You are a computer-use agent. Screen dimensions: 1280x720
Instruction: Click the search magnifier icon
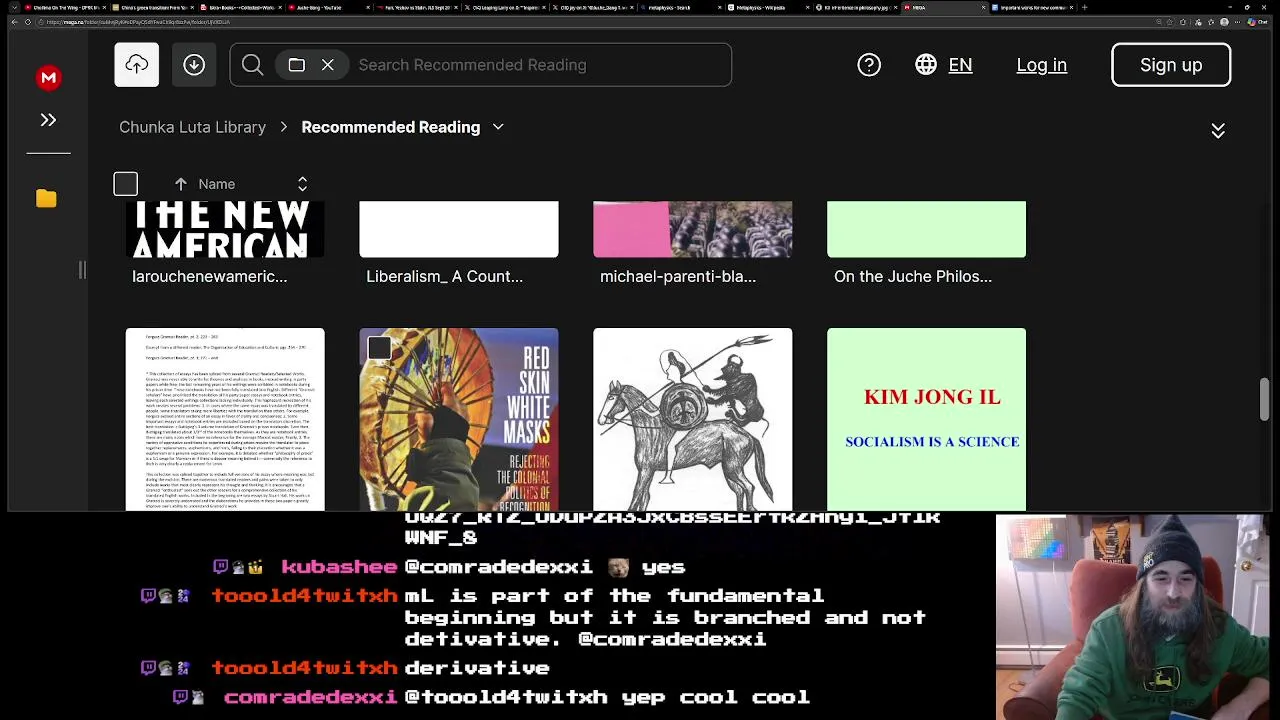(252, 65)
